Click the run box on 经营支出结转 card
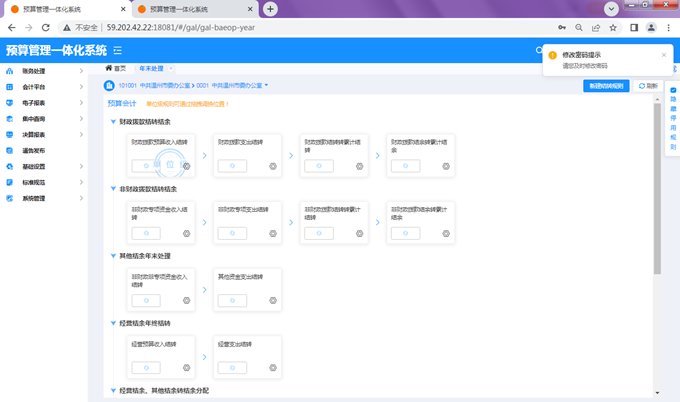The image size is (680, 402). 232,368
